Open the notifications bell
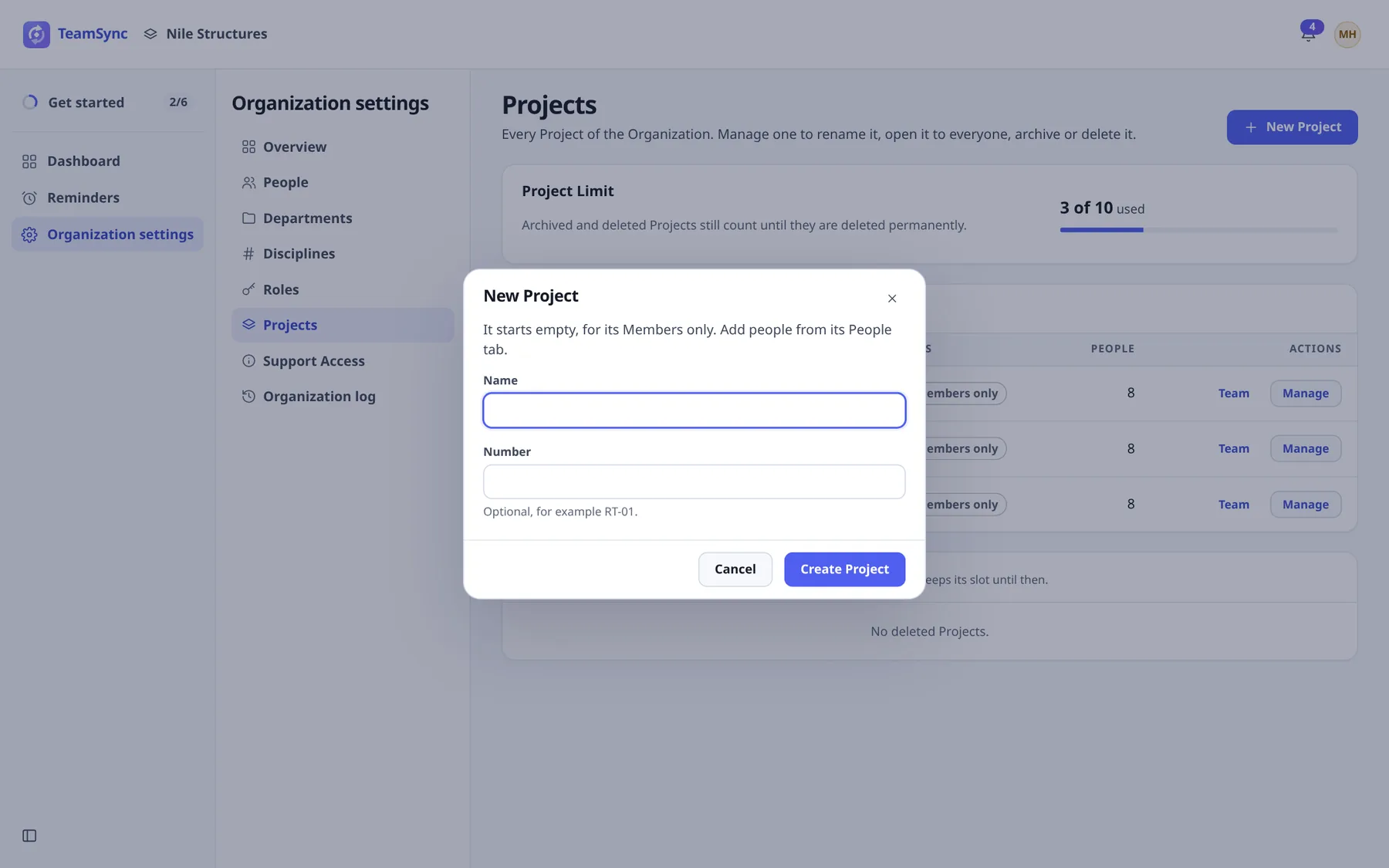This screenshot has height=868, width=1389. click(x=1308, y=34)
